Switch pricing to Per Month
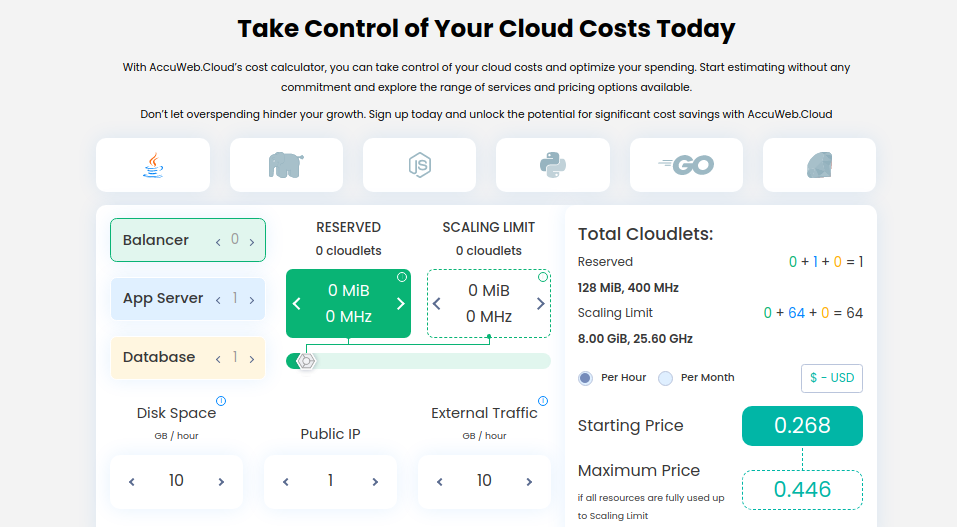This screenshot has height=527, width=957. tap(666, 378)
